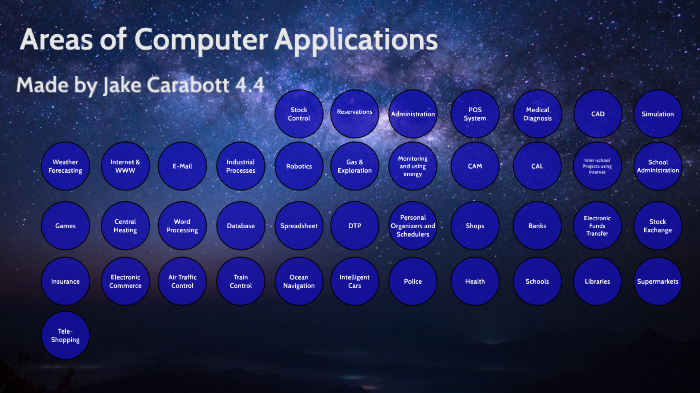Open Inter-school Projects using Internet circle

[598, 166]
